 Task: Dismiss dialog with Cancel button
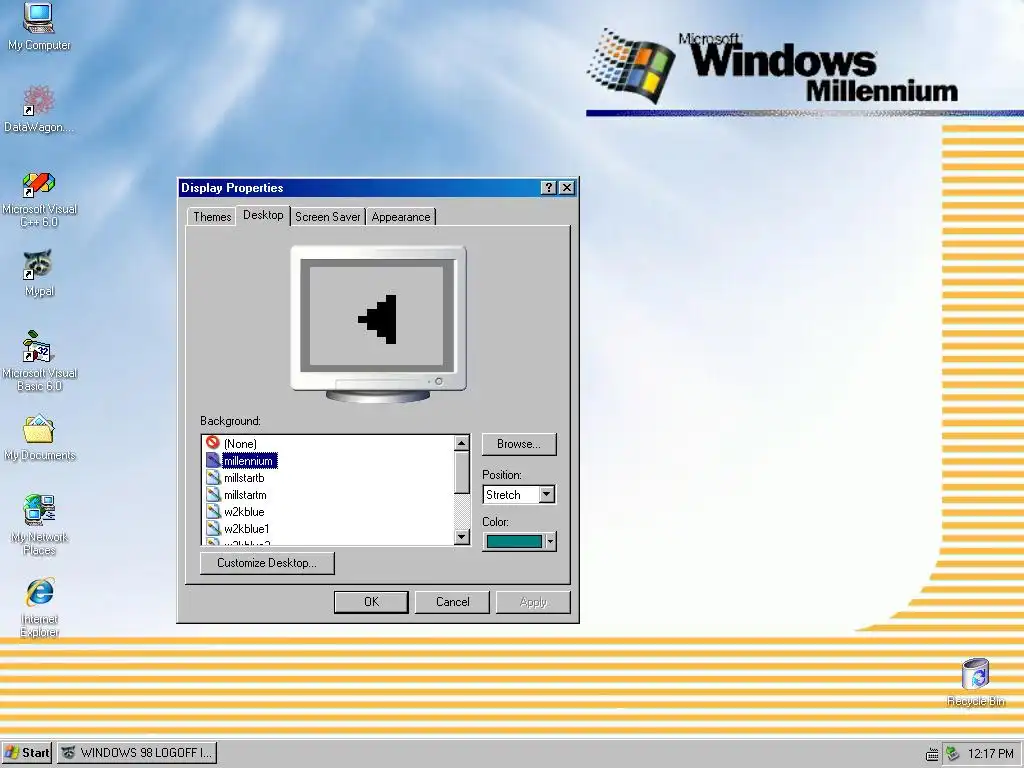(452, 602)
